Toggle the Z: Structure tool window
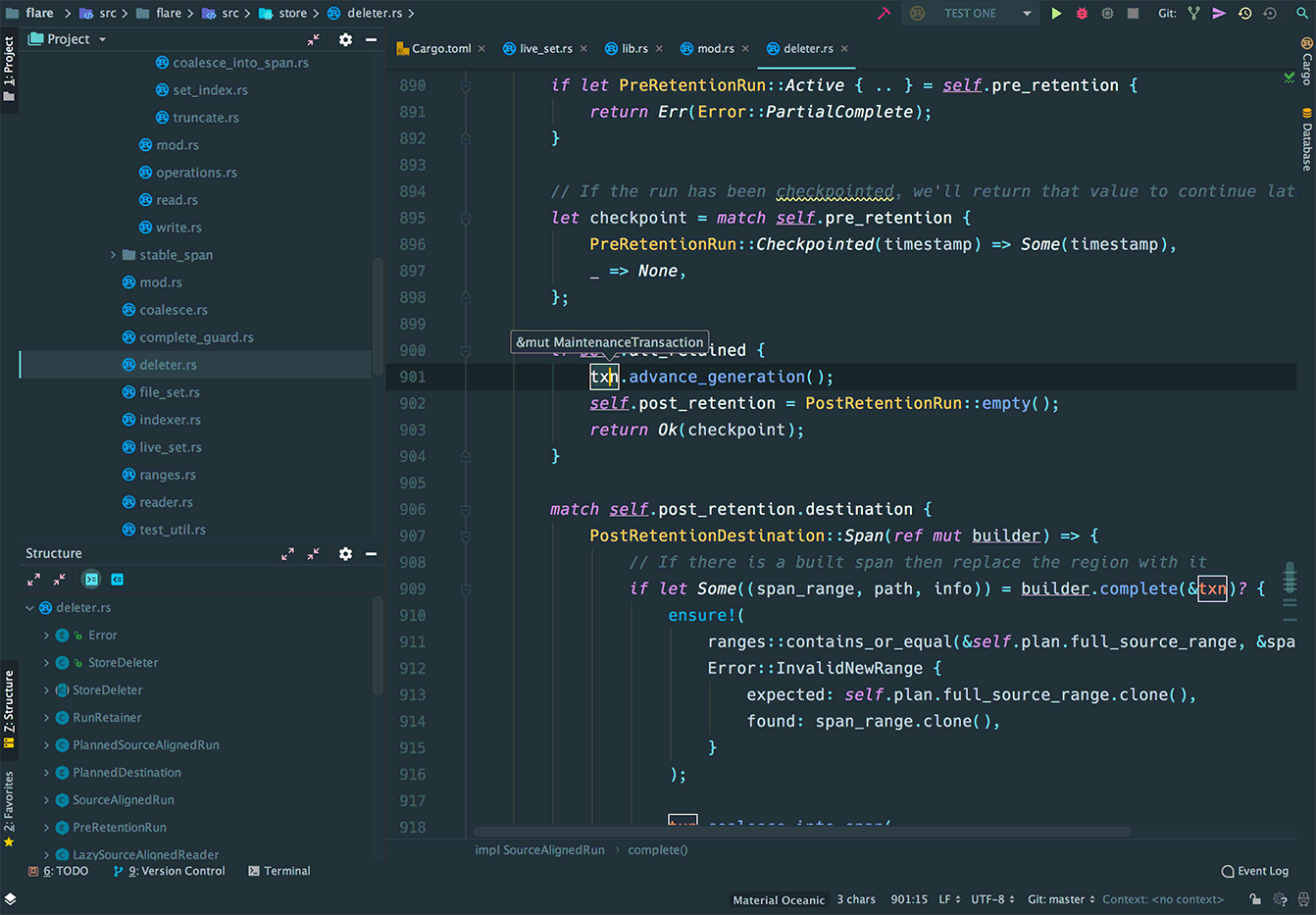This screenshot has height=915, width=1316. coord(9,709)
